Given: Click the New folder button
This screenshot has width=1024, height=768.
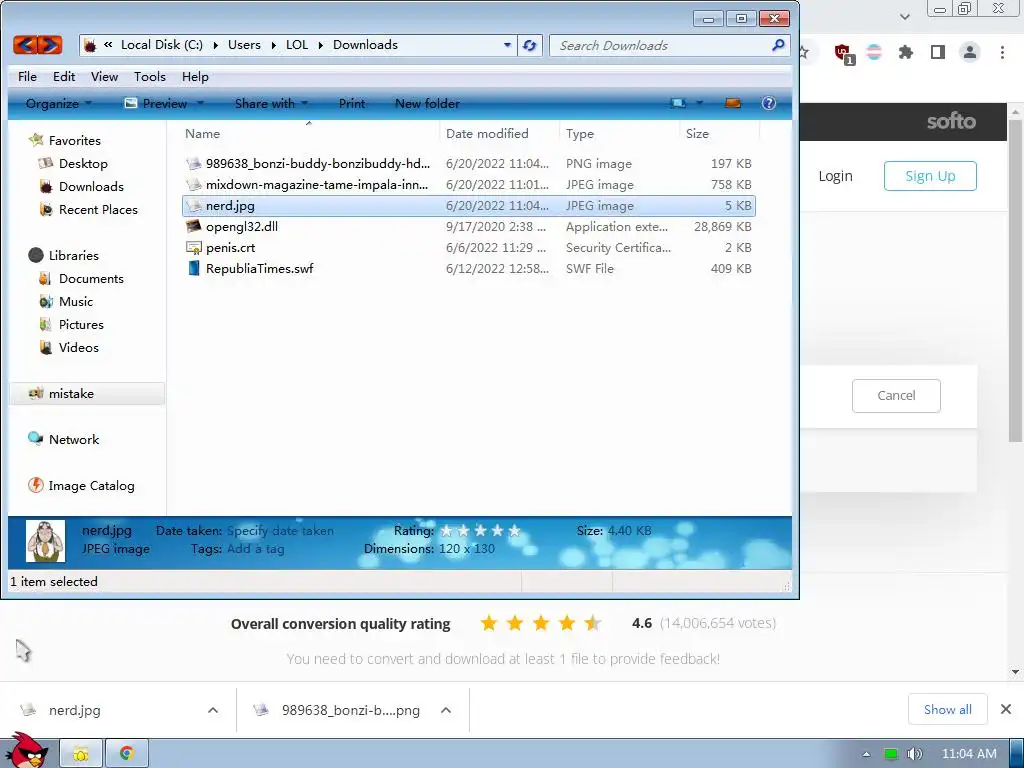Looking at the screenshot, I should coord(427,103).
